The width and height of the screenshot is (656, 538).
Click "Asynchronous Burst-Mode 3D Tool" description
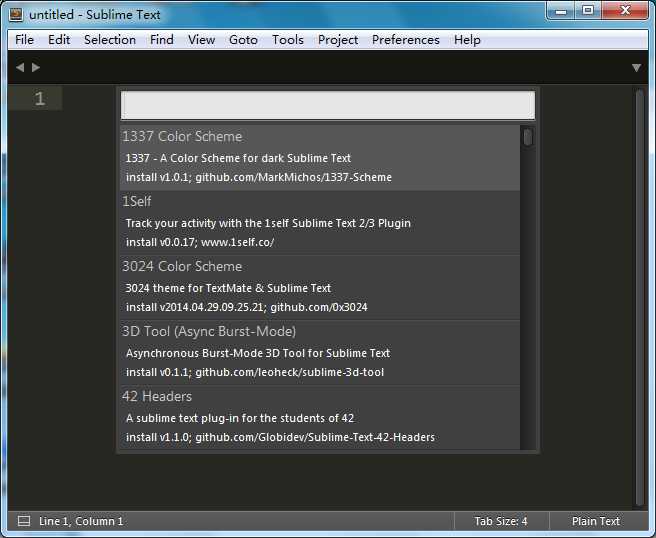point(258,353)
